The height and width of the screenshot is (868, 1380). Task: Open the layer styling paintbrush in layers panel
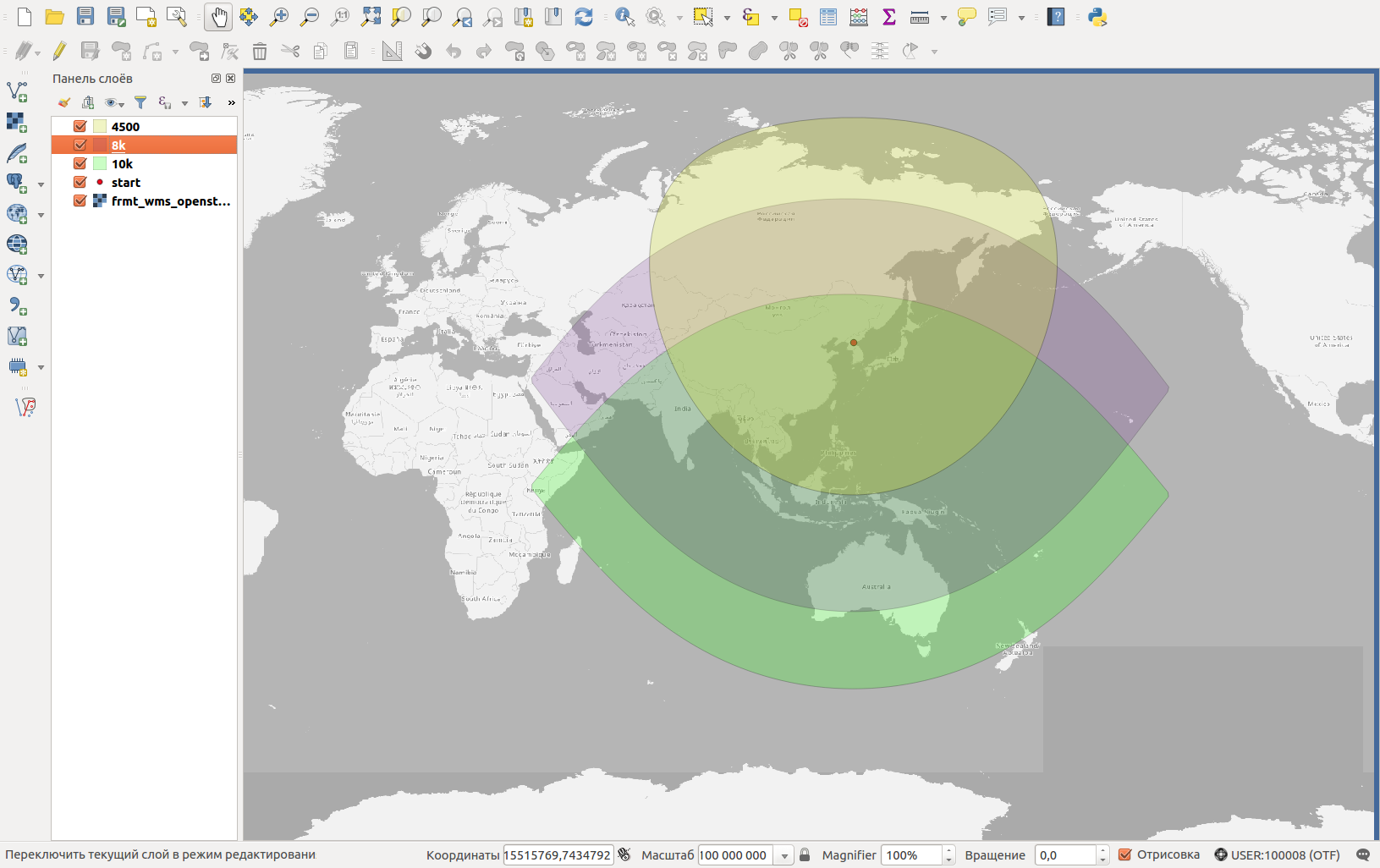(x=64, y=102)
